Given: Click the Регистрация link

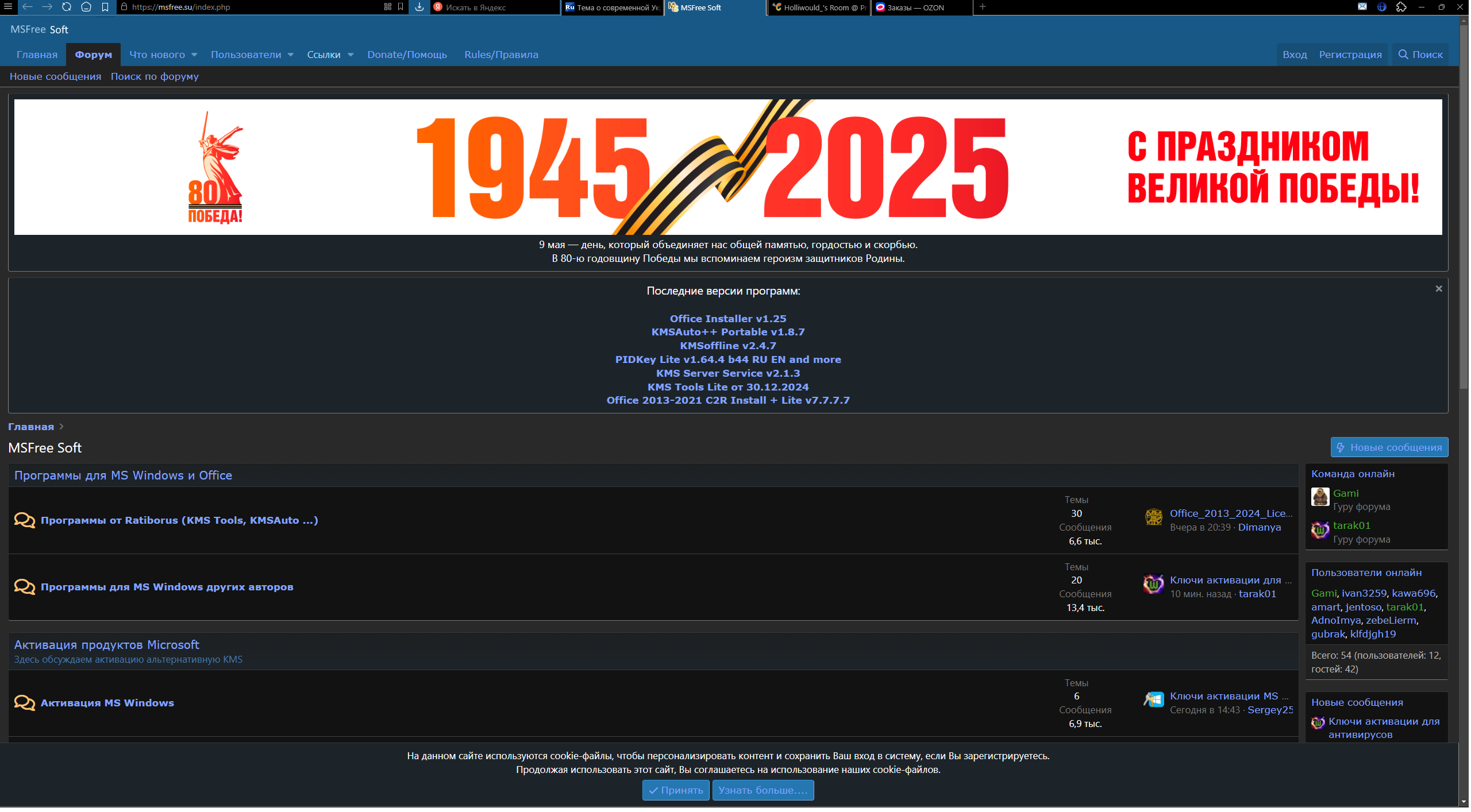Looking at the screenshot, I should [1350, 55].
